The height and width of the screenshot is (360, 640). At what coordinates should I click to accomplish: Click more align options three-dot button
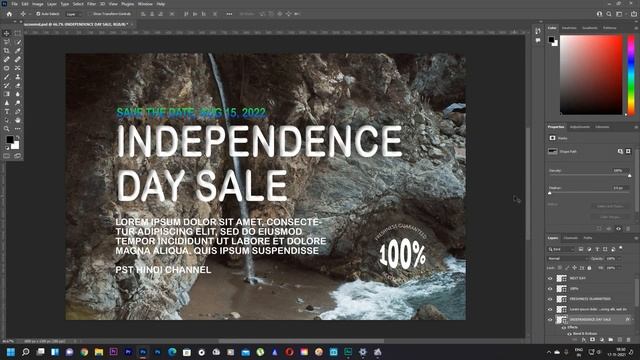click(x=229, y=14)
